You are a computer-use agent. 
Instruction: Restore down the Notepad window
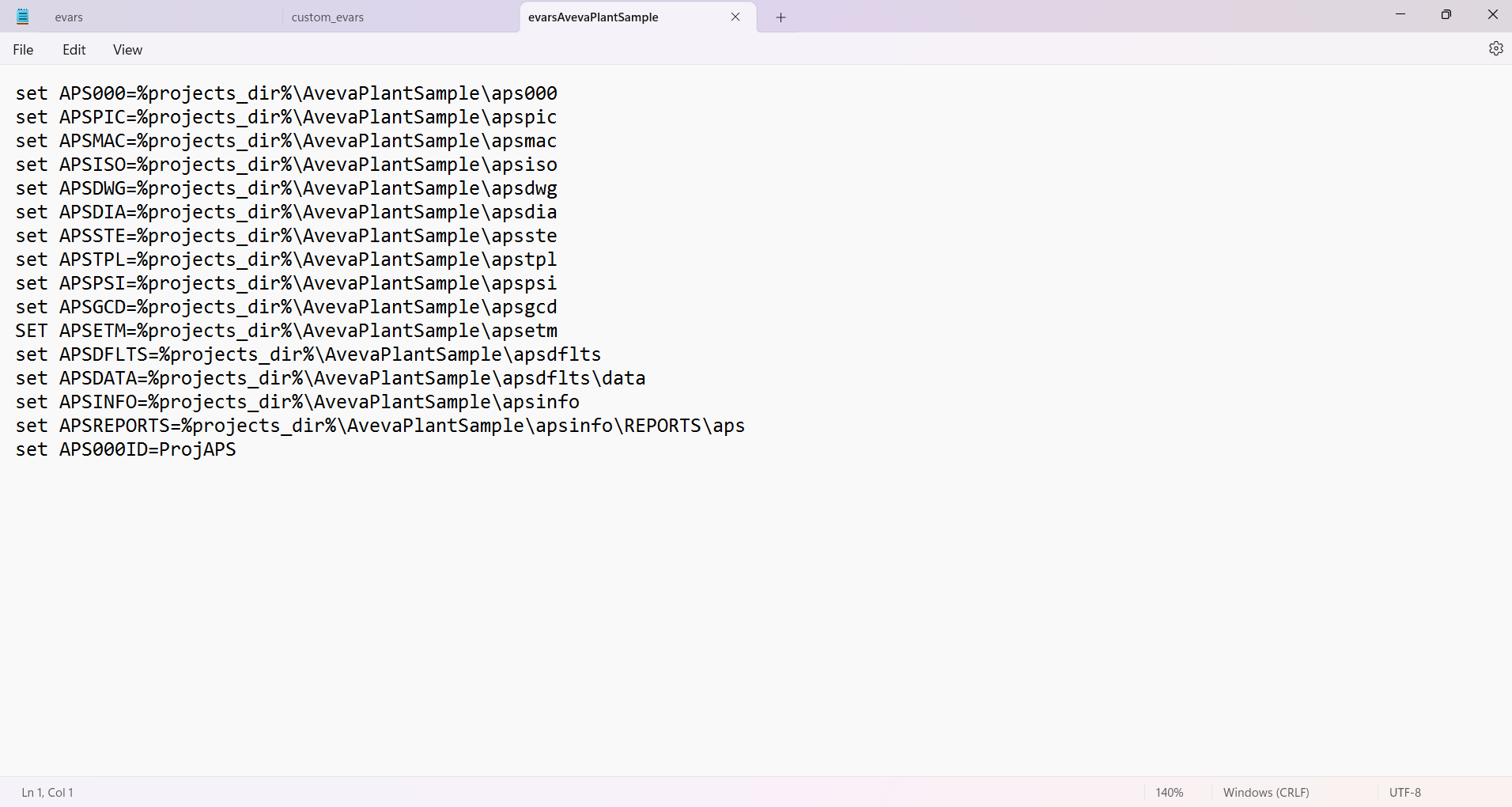point(1446,15)
